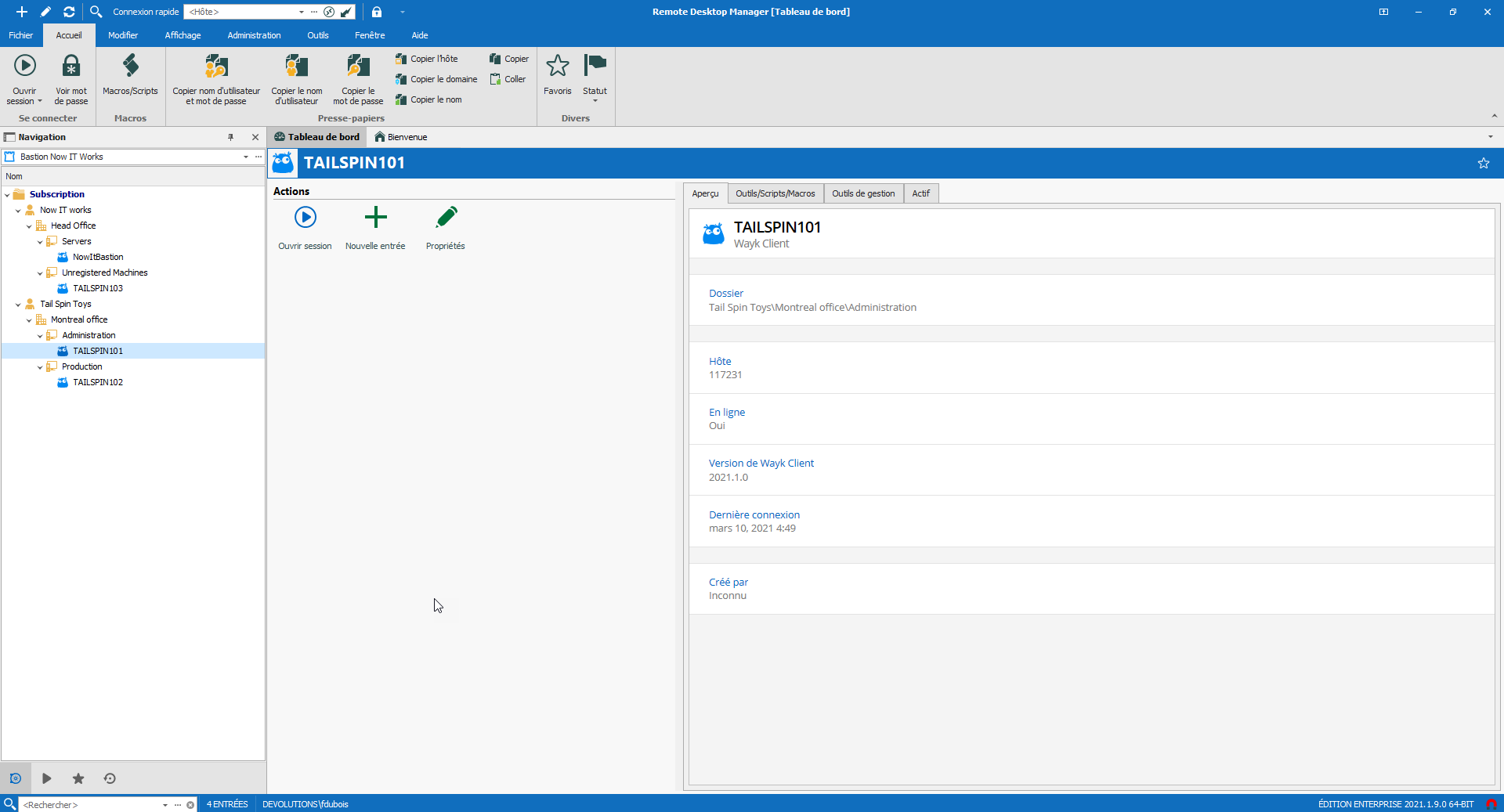Image resolution: width=1504 pixels, height=812 pixels.
Task: Click Copier le nom in ribbon
Action: (428, 99)
